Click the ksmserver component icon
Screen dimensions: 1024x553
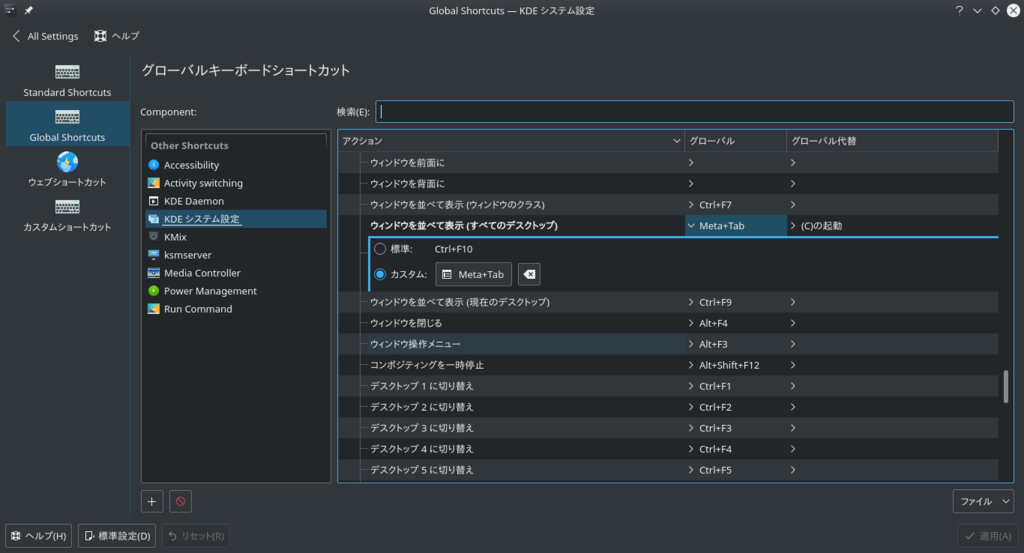(153, 255)
